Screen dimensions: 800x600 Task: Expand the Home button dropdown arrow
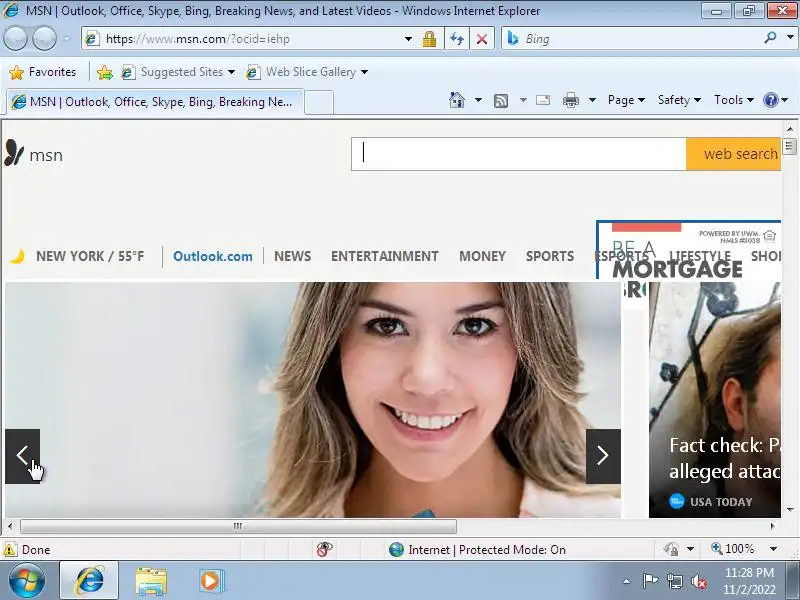(478, 100)
